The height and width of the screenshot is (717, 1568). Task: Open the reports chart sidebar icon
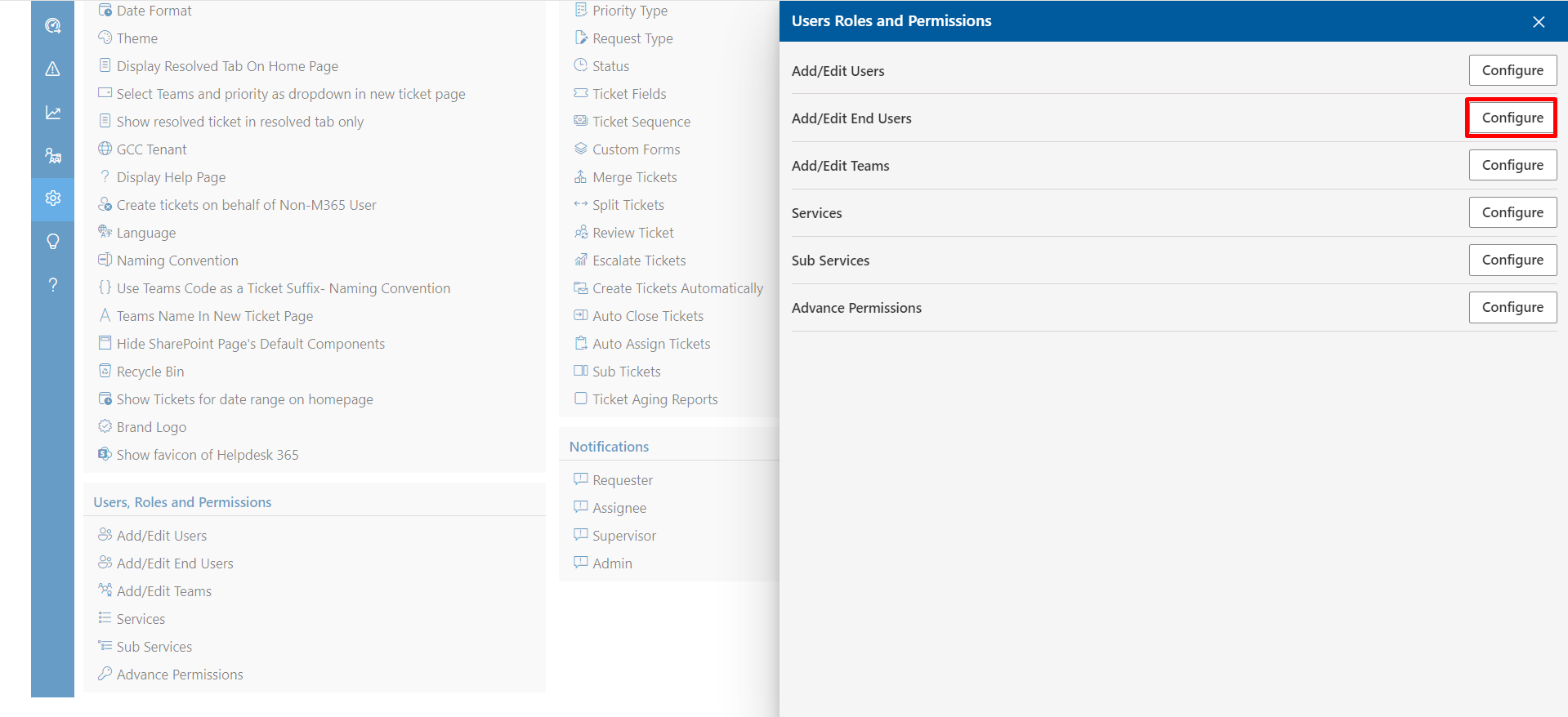pyautogui.click(x=52, y=112)
